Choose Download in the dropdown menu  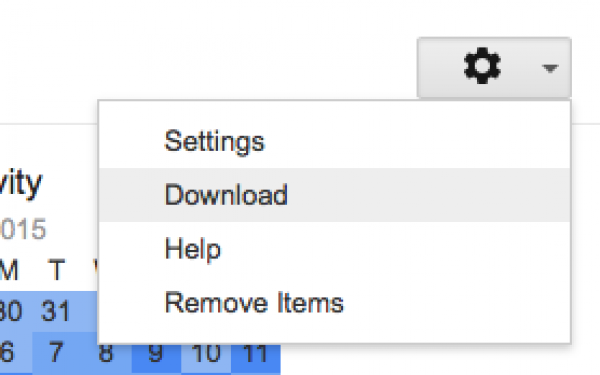(x=334, y=195)
